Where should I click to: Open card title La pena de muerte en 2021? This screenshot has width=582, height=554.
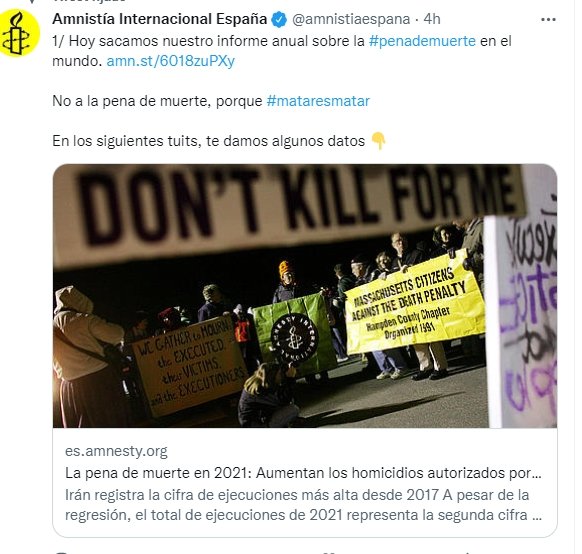303,473
